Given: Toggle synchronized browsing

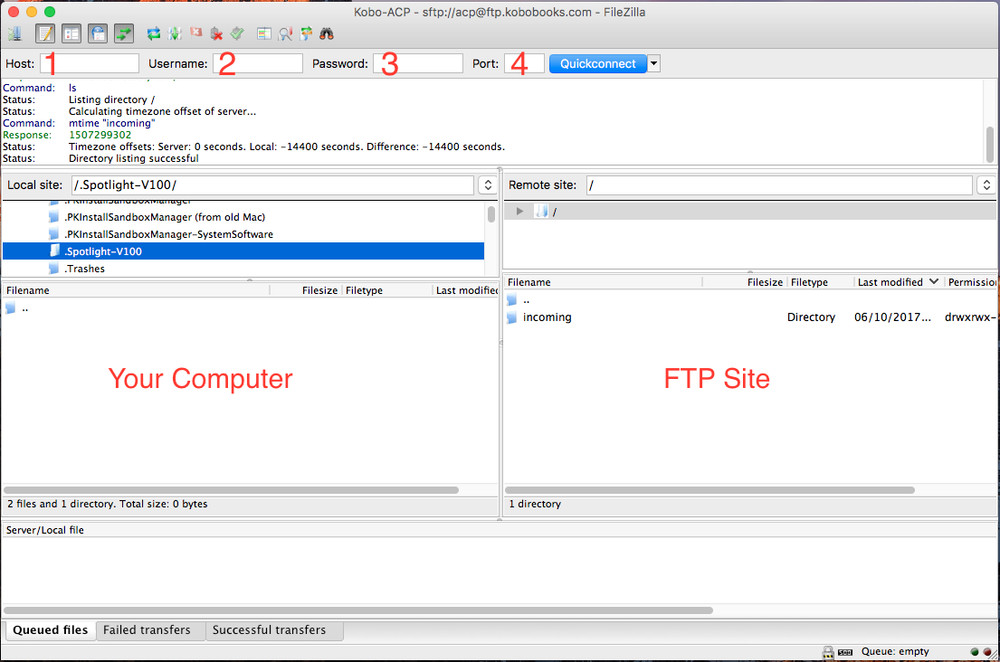Looking at the screenshot, I should click(x=308, y=32).
